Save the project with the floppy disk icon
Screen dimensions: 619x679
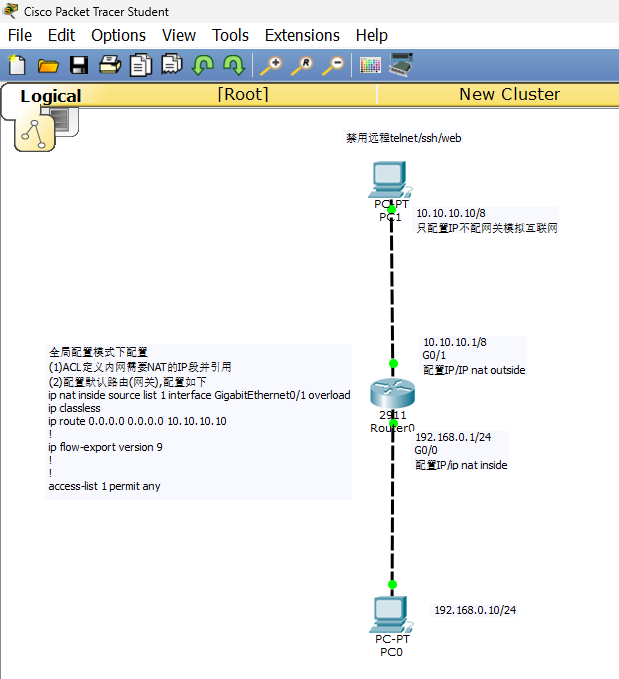79,65
